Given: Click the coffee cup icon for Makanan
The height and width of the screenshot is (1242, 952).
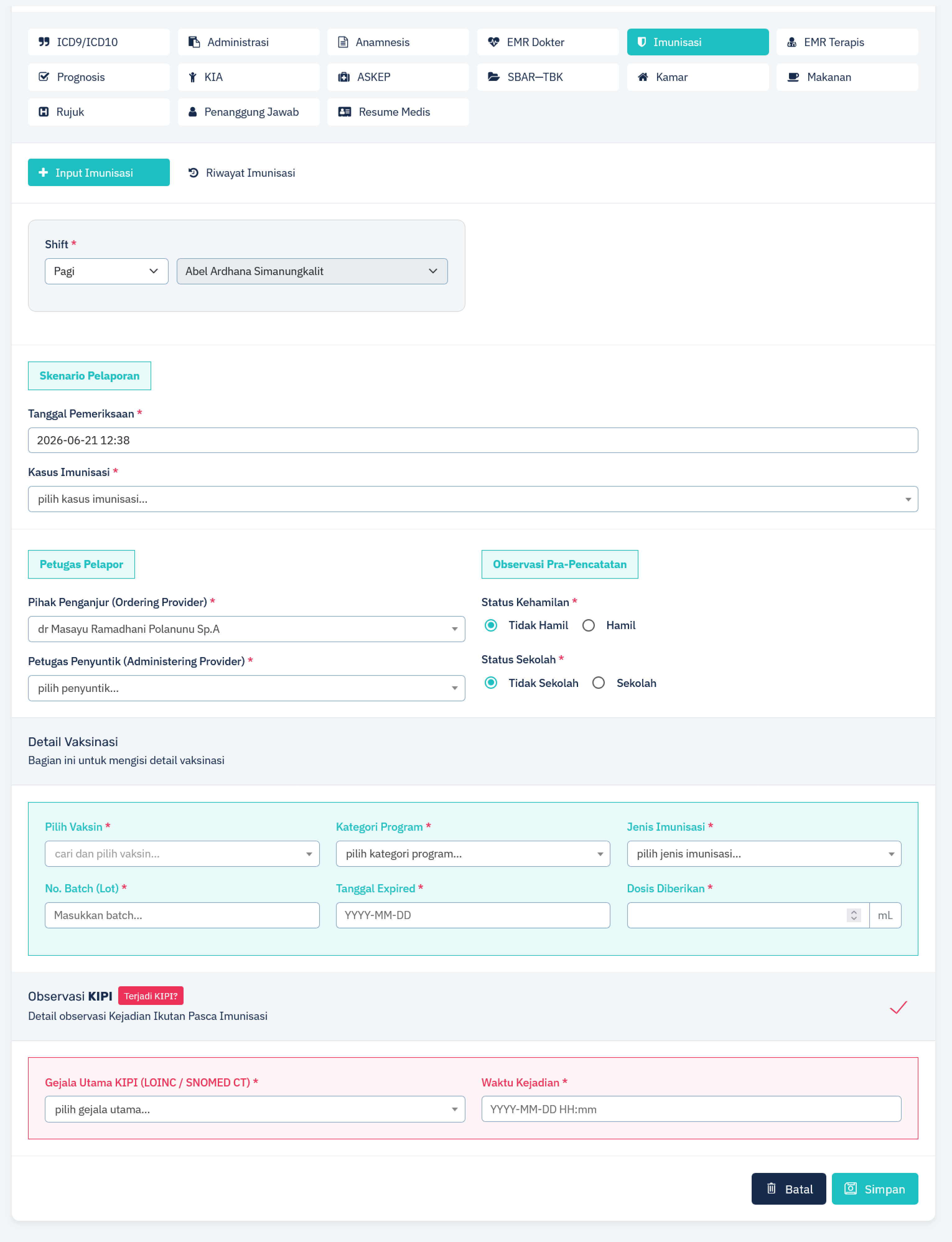Looking at the screenshot, I should point(793,77).
